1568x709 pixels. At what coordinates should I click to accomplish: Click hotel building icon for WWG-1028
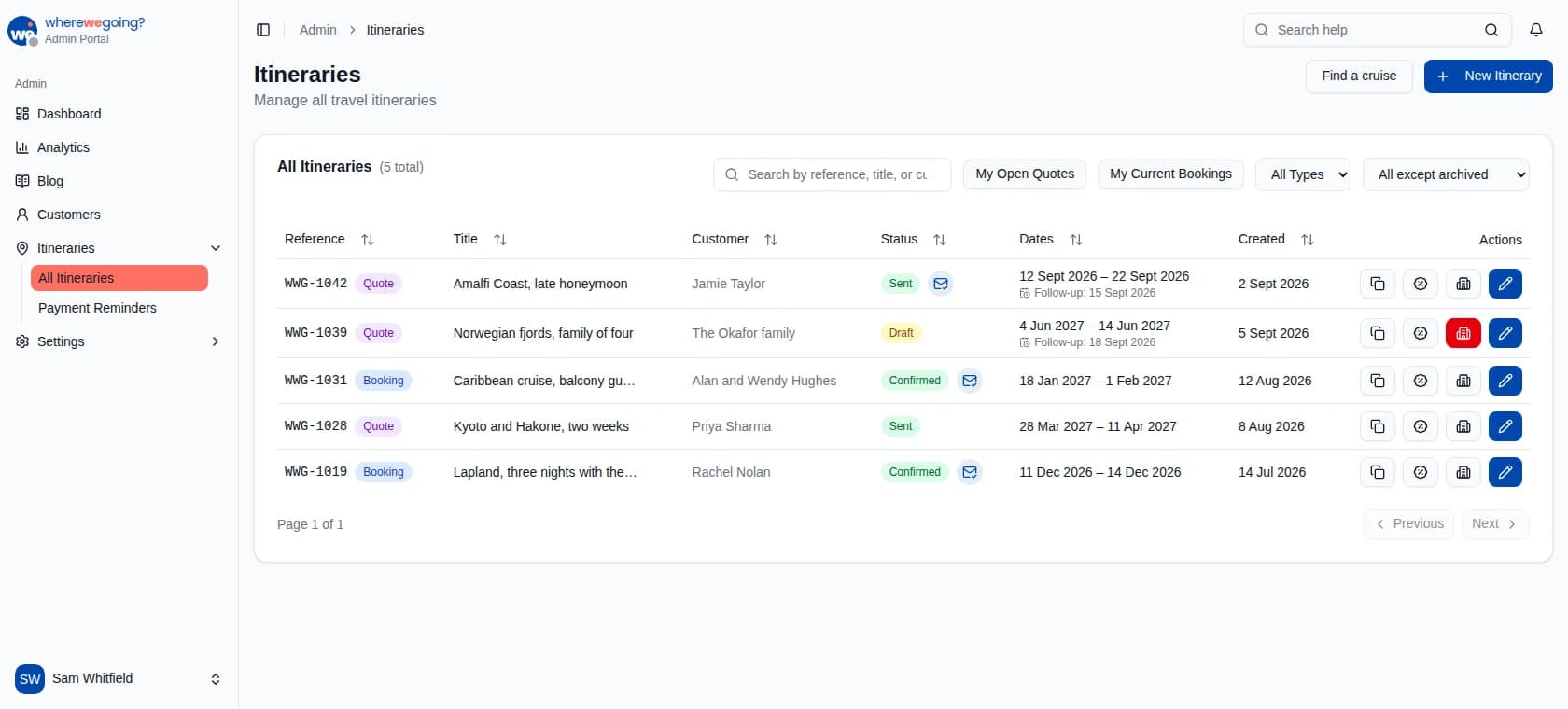1463,426
